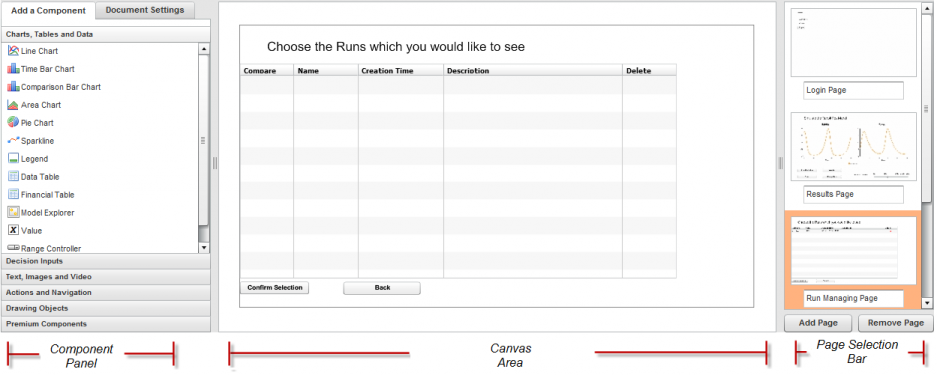Click the Model Explorer icon
937x375 pixels.
(13, 213)
